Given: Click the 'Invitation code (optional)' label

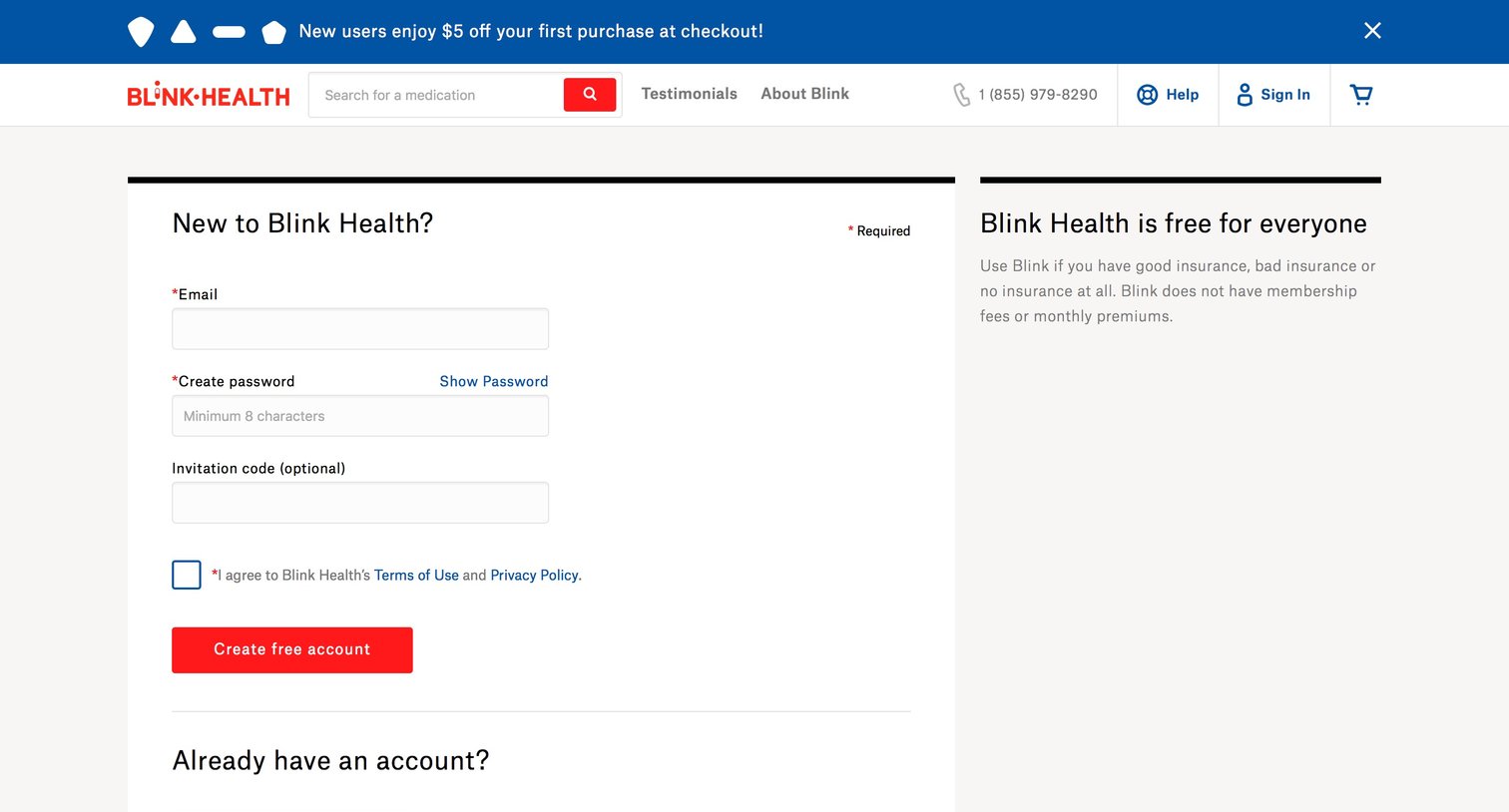Looking at the screenshot, I should (x=258, y=468).
